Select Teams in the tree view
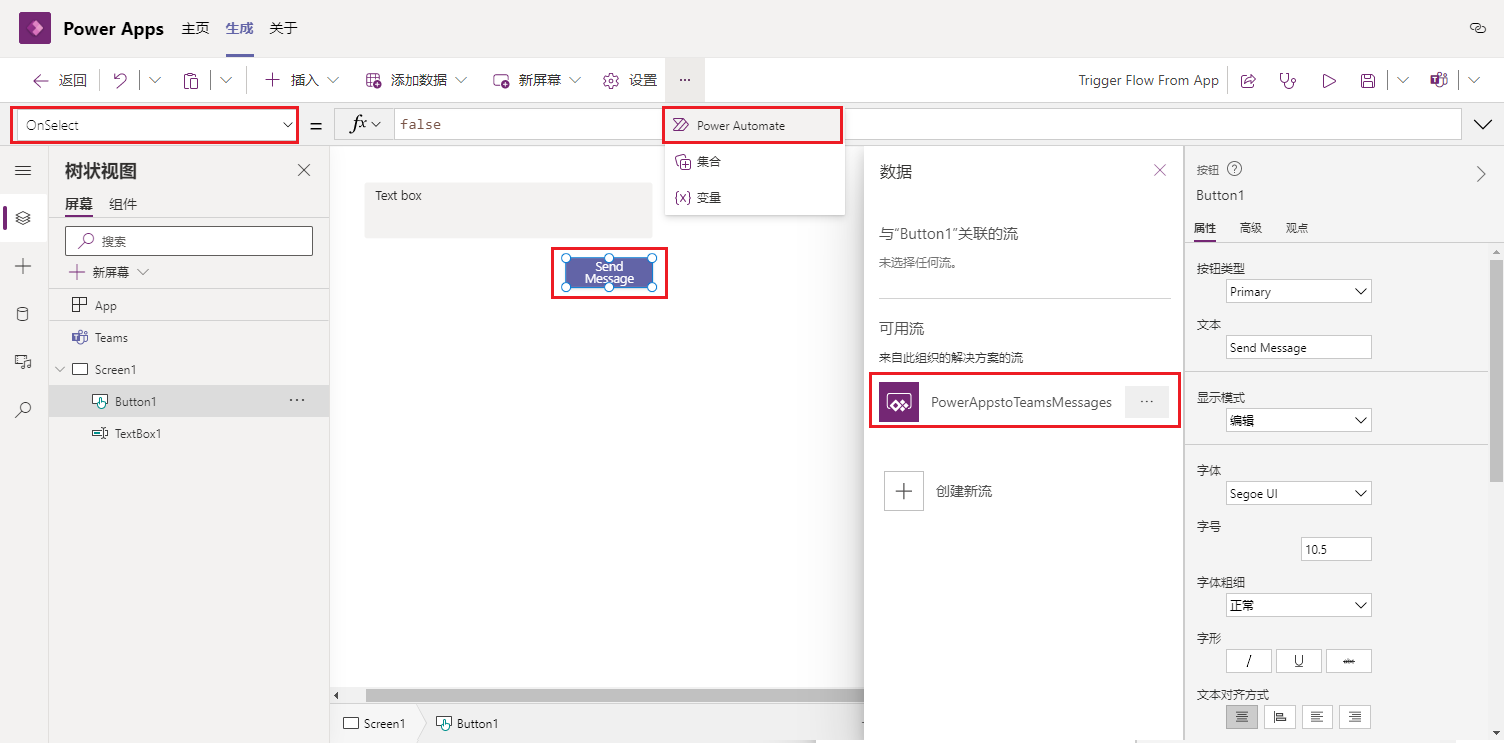Screen dimensions: 1504x743 click(189, 337)
